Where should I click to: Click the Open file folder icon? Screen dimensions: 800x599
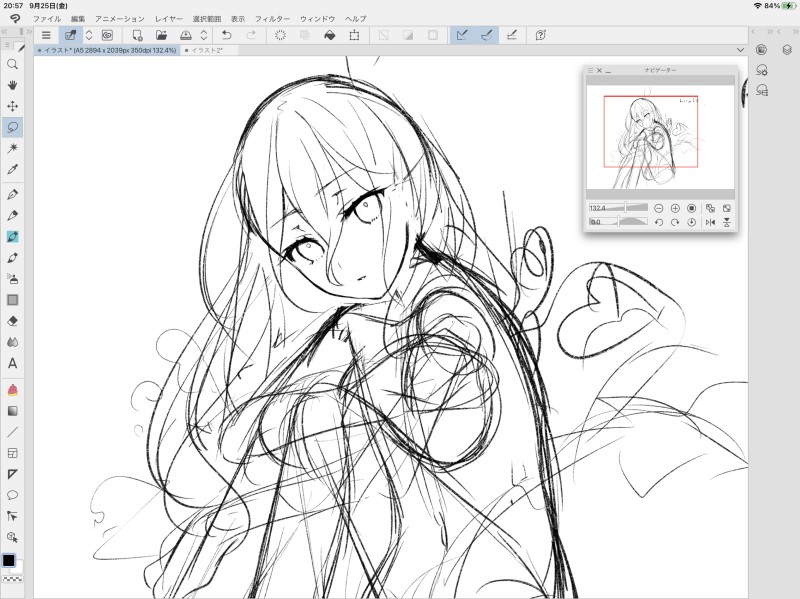(x=161, y=35)
